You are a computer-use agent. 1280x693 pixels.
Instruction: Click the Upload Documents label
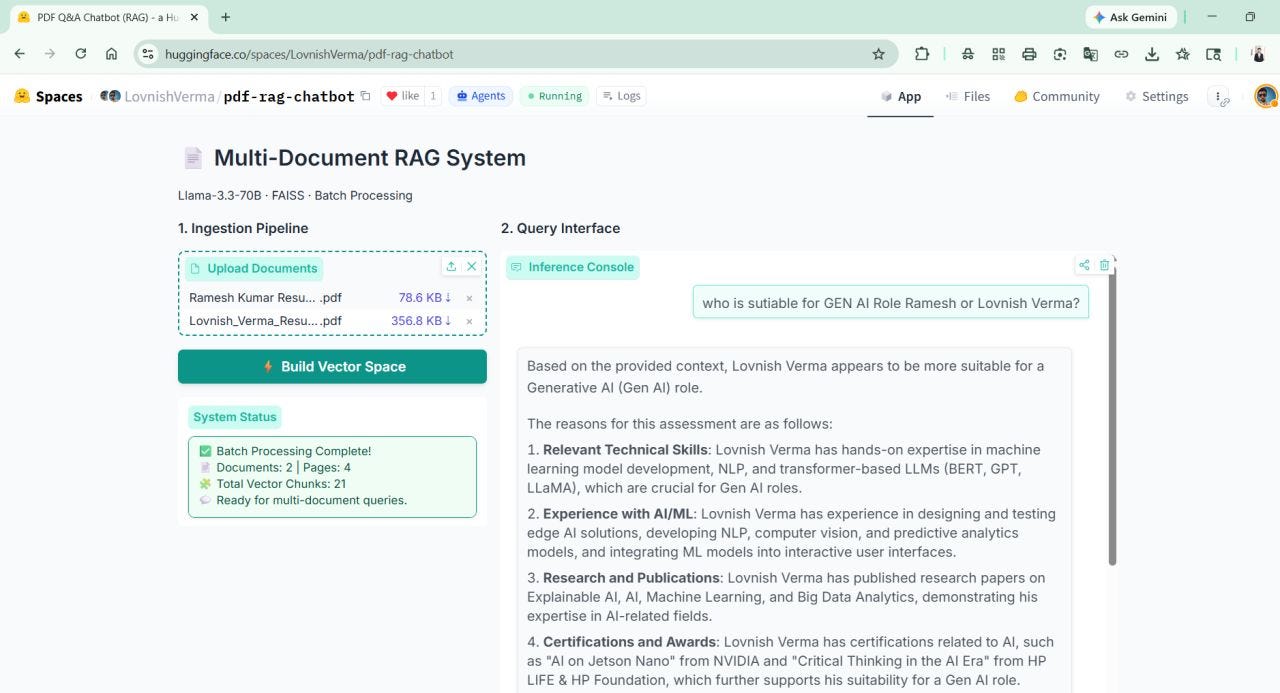(254, 268)
